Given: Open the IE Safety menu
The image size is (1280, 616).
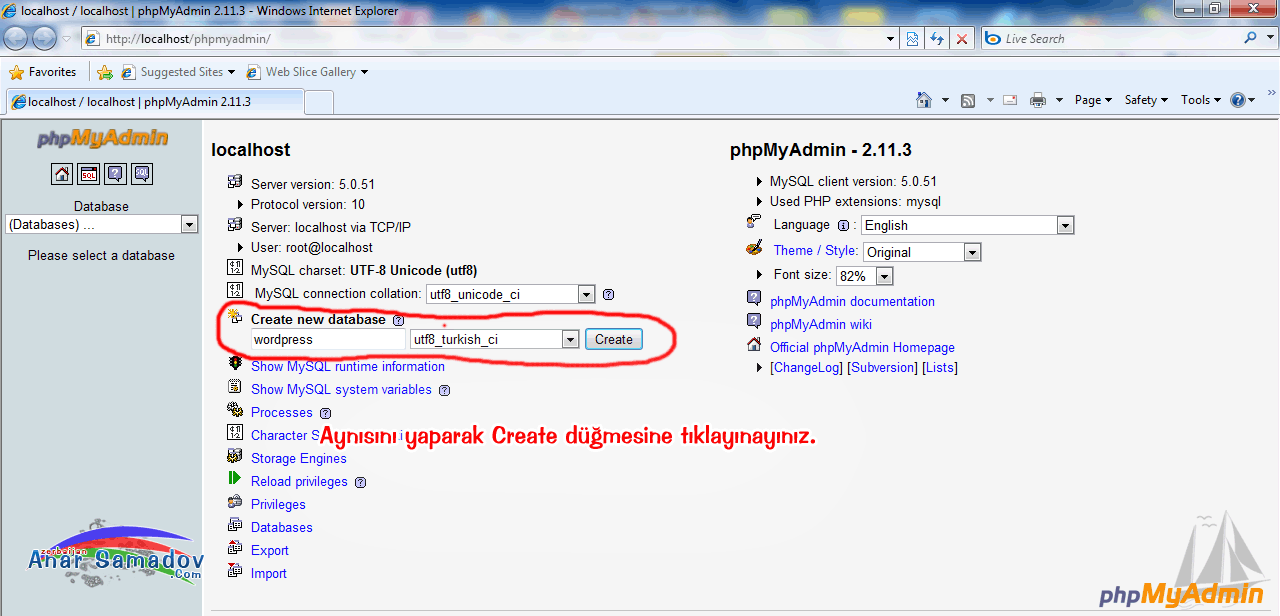Looking at the screenshot, I should (x=1146, y=100).
